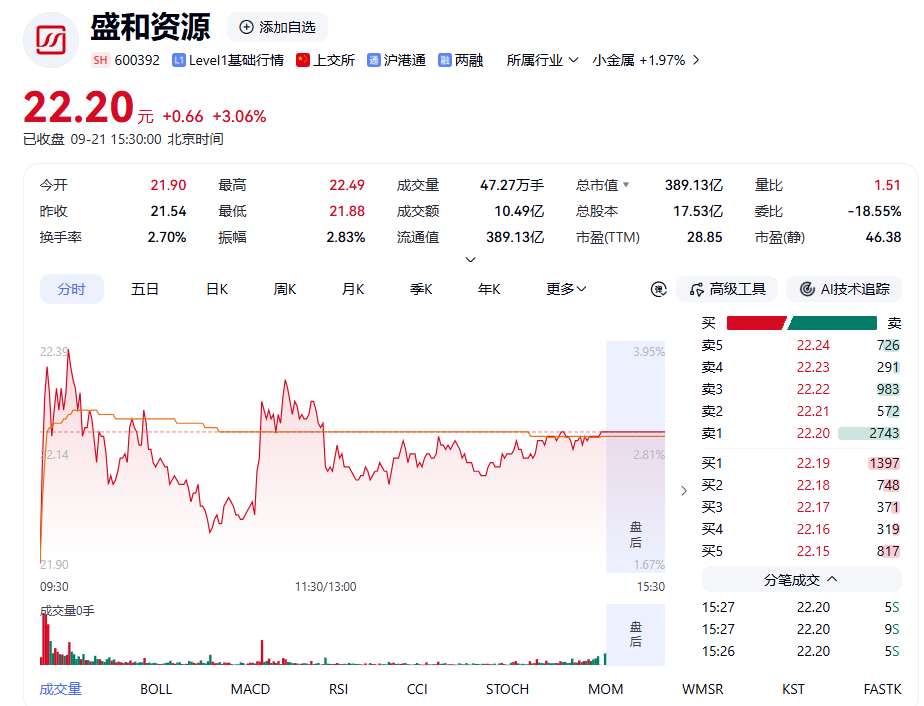Click the Level1基础行情 badge icon
Image resolution: width=924 pixels, height=706 pixels.
tap(179, 60)
